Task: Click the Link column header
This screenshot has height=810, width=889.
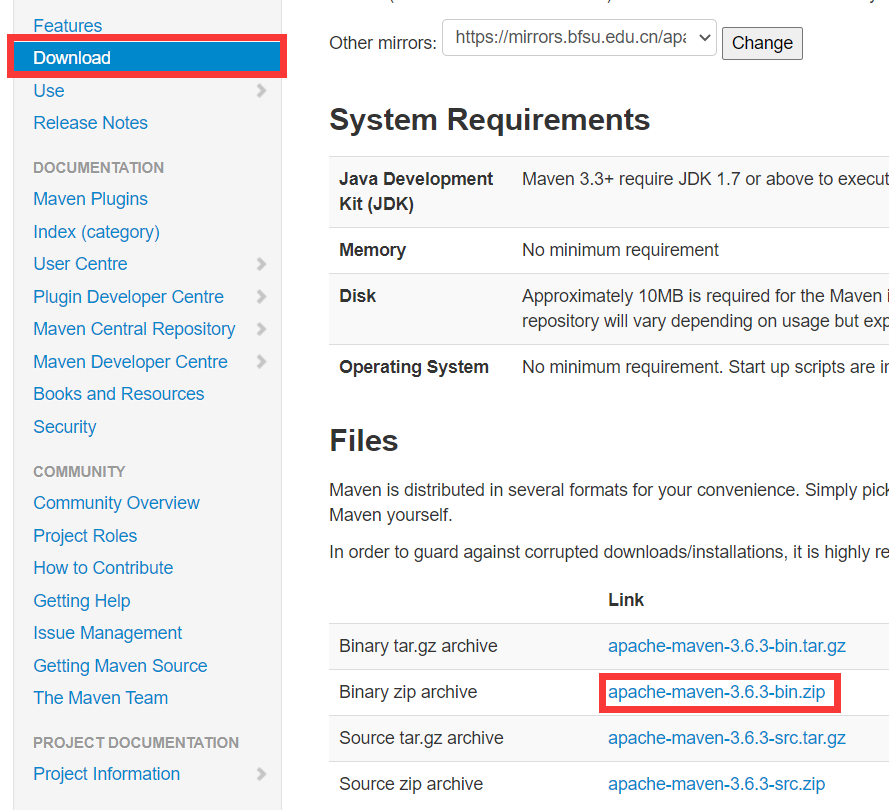Action: [626, 600]
